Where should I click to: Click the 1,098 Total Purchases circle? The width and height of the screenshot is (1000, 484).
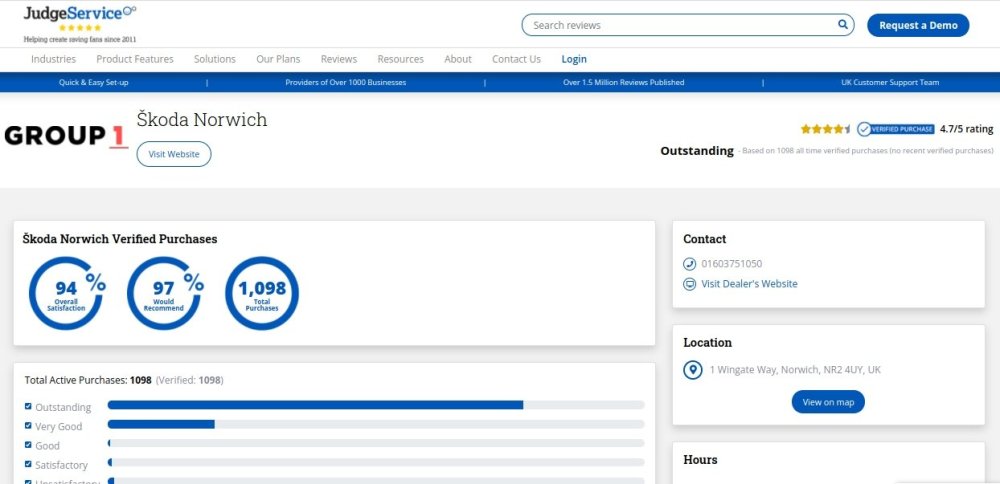click(x=262, y=293)
